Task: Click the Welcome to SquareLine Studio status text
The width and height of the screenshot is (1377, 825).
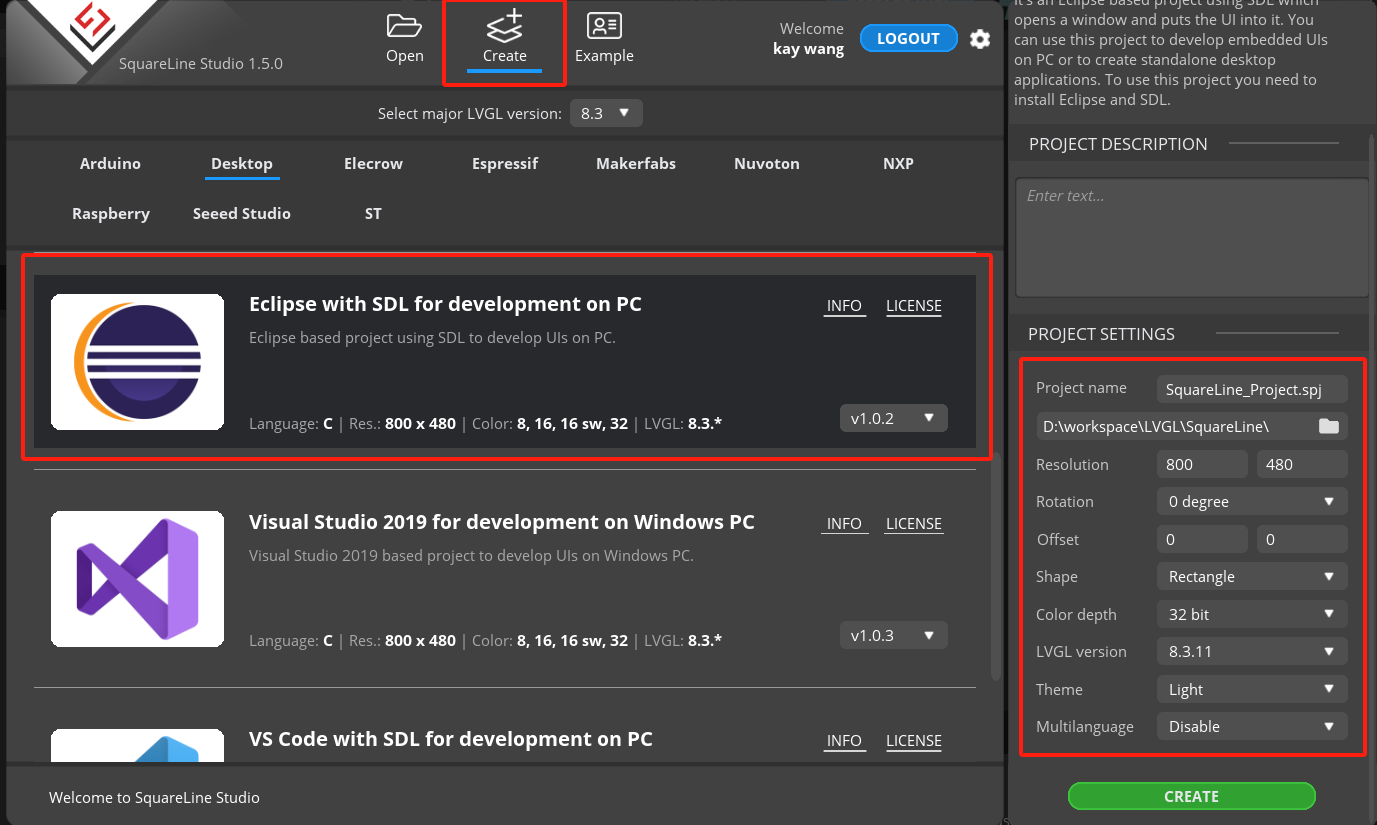Action: [154, 797]
